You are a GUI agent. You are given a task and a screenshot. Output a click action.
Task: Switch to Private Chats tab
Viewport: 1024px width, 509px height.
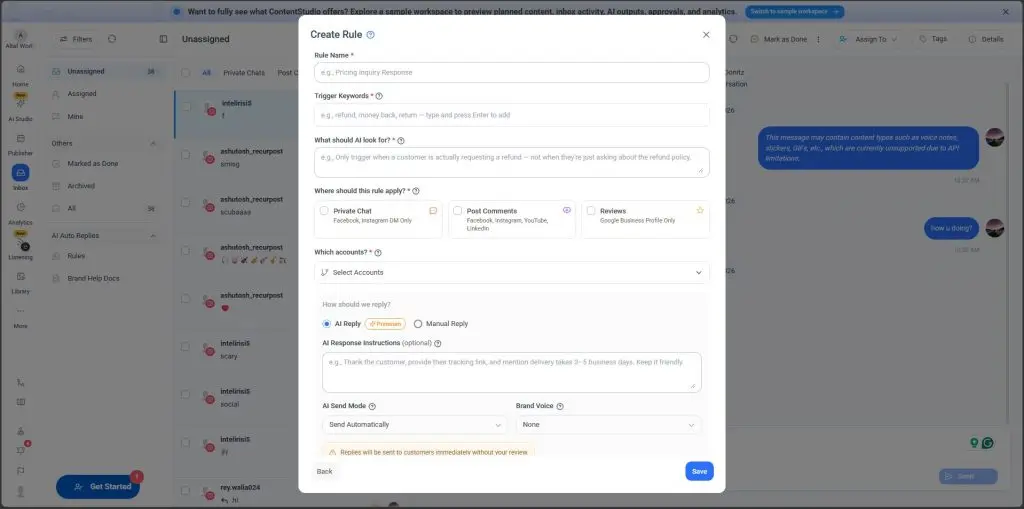[x=244, y=73]
